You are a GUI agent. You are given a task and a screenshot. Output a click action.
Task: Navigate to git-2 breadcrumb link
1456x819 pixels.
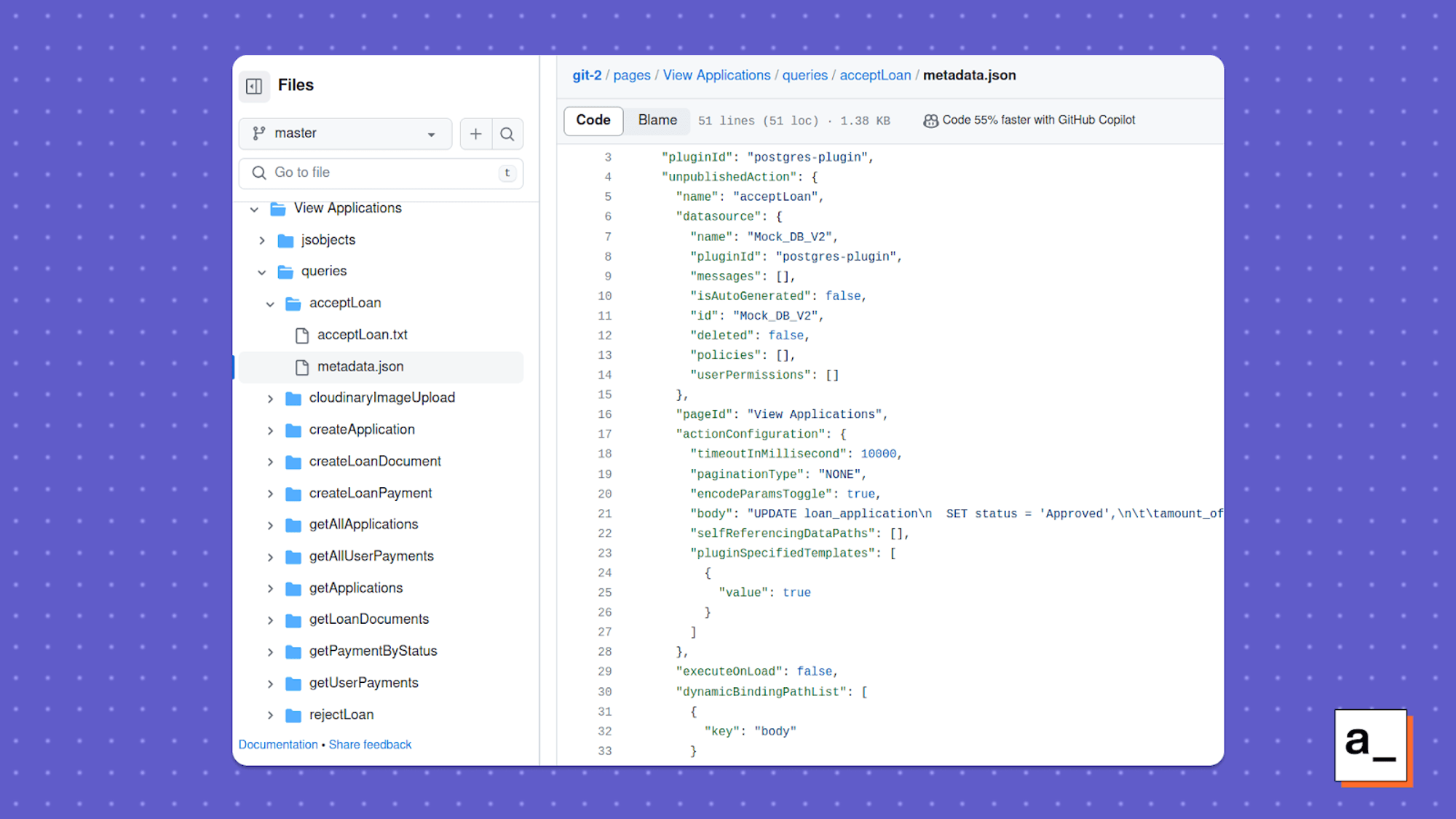587,75
